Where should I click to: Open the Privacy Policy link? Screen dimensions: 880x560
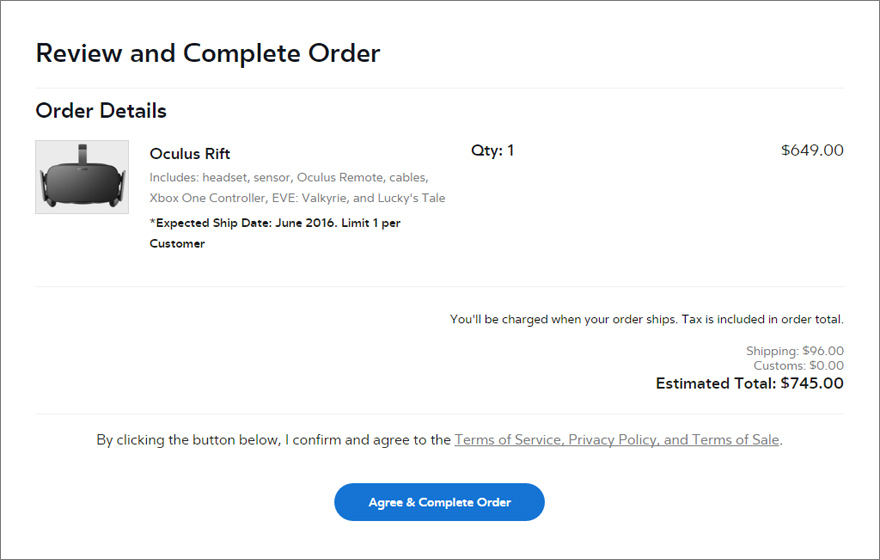coord(614,439)
